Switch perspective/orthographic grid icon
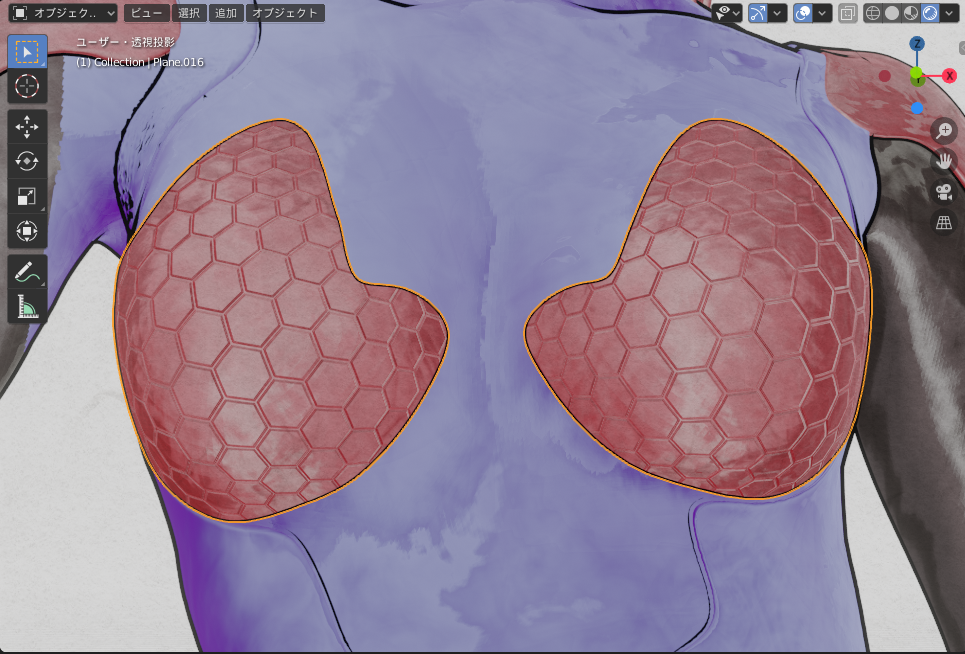 coord(944,222)
